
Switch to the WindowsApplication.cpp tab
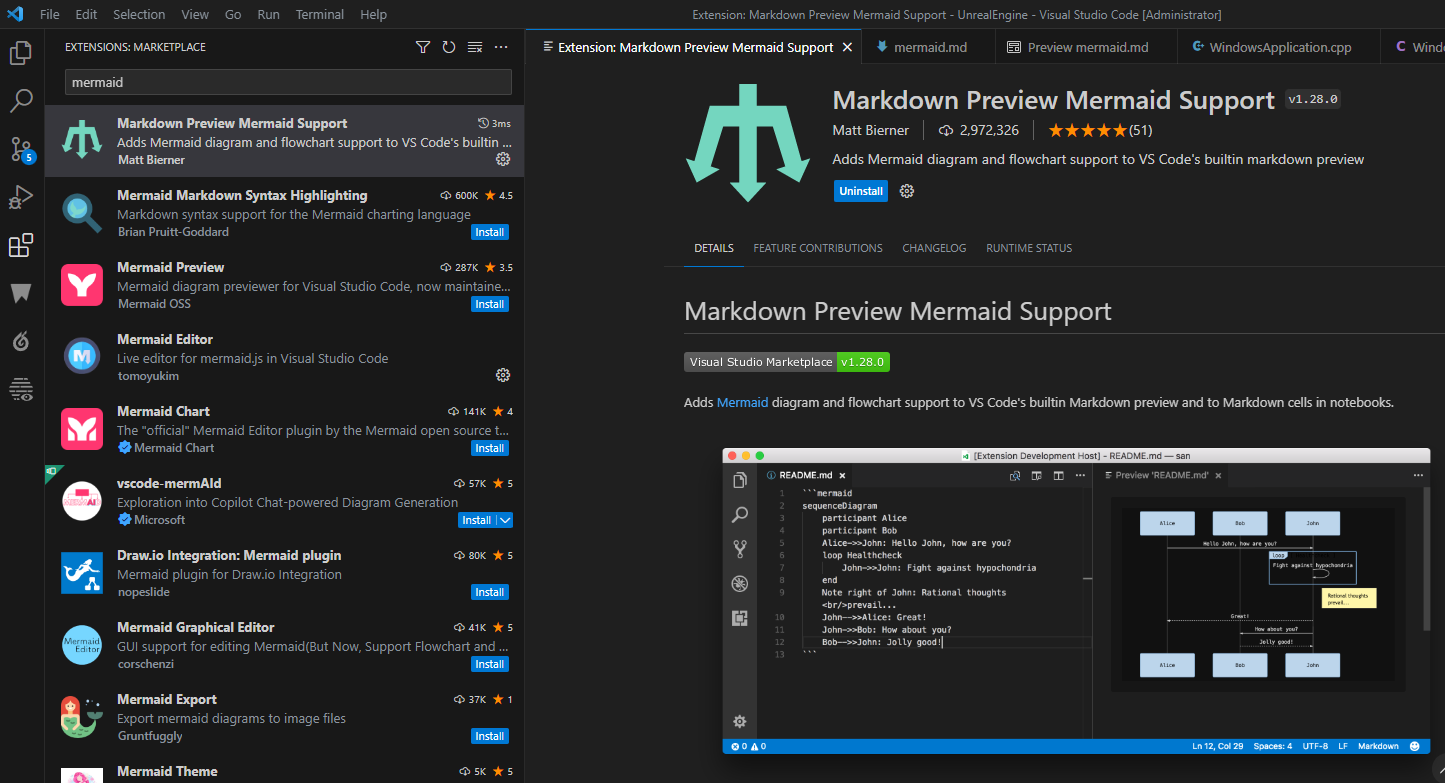pos(1280,47)
